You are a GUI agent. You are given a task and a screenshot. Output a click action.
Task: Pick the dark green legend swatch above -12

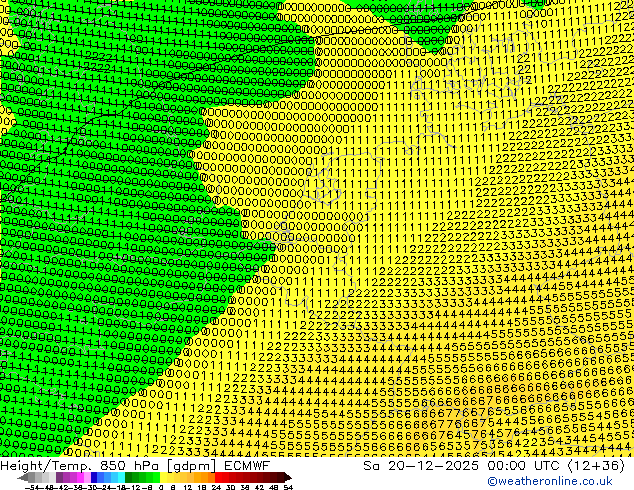129,477
